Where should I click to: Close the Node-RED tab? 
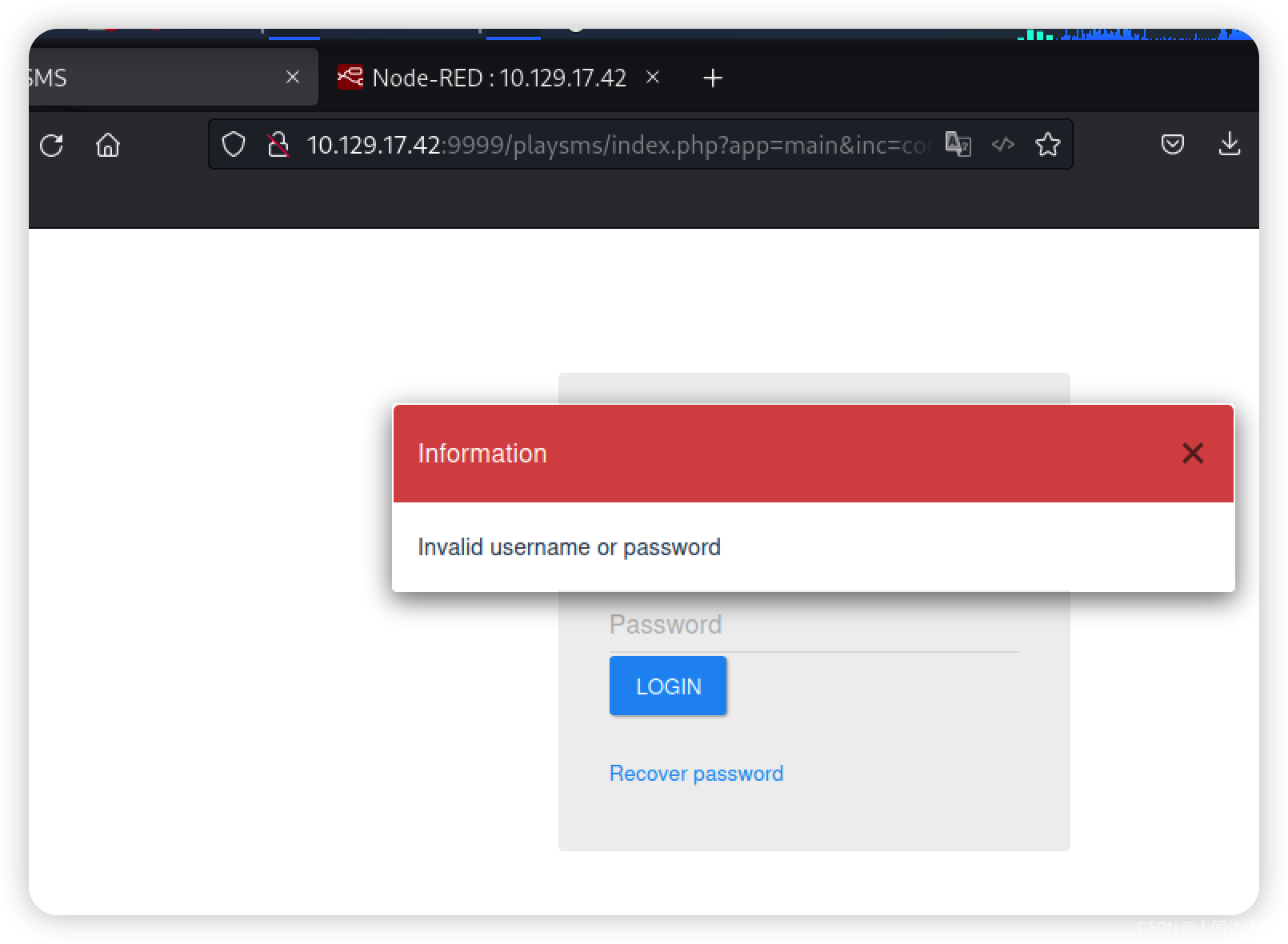click(654, 77)
